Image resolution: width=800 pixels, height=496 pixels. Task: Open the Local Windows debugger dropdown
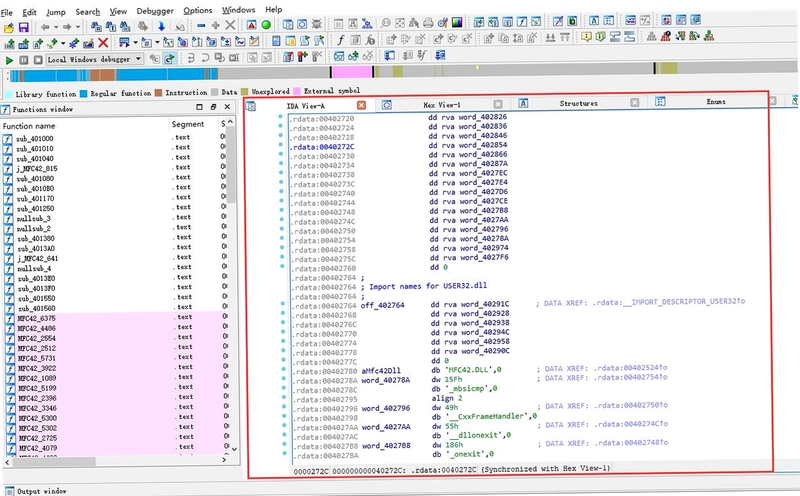[x=138, y=59]
